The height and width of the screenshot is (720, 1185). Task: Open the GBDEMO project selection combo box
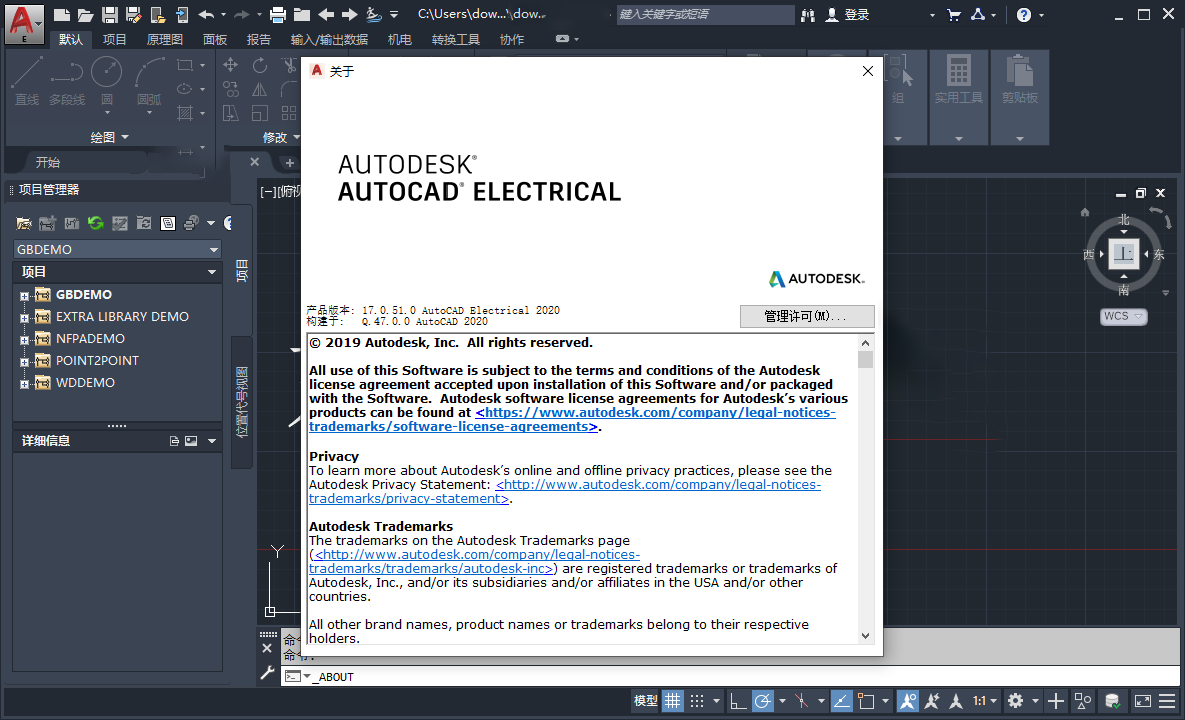click(x=117, y=249)
